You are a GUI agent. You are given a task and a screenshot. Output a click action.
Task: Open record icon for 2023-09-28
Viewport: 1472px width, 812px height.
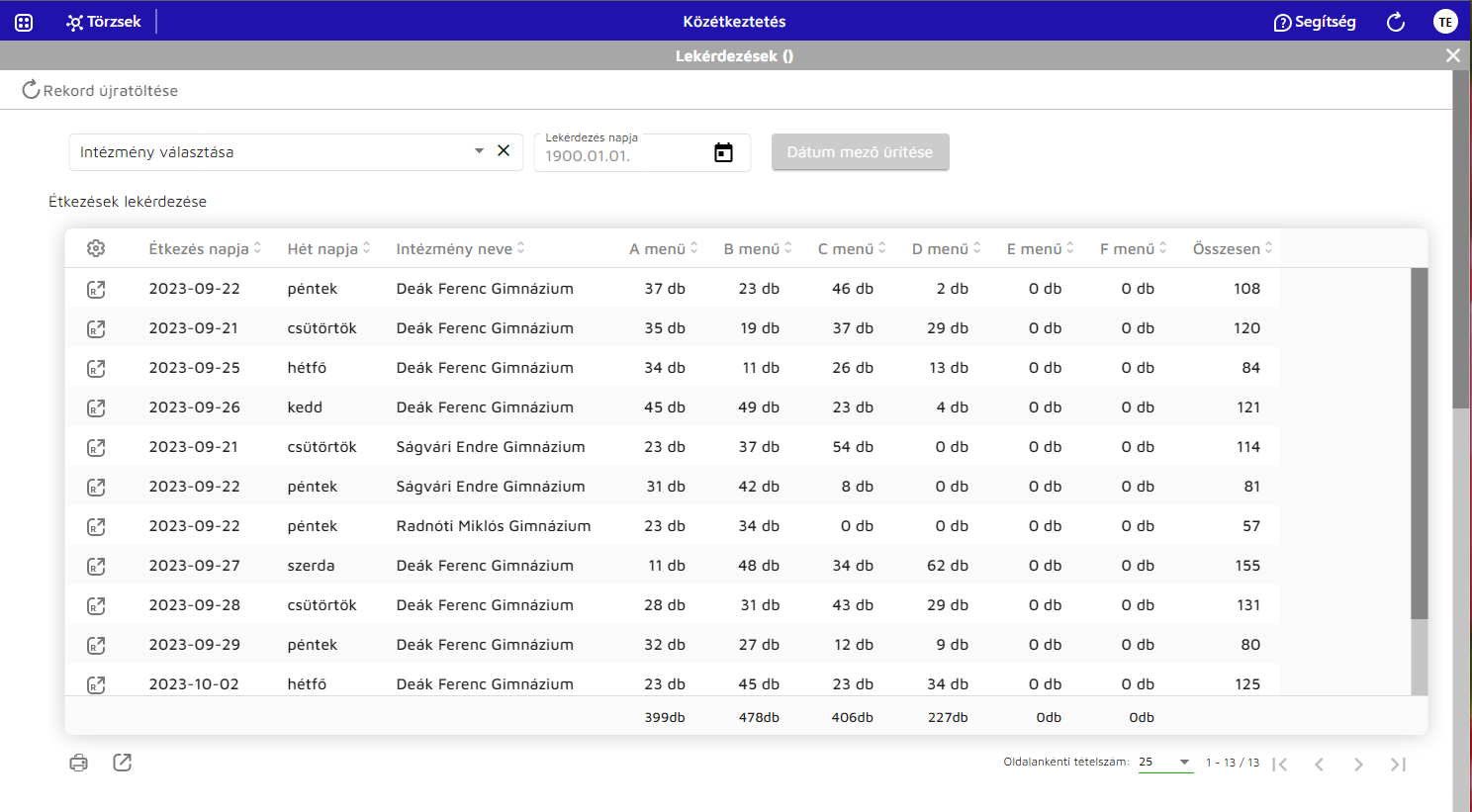(x=96, y=605)
